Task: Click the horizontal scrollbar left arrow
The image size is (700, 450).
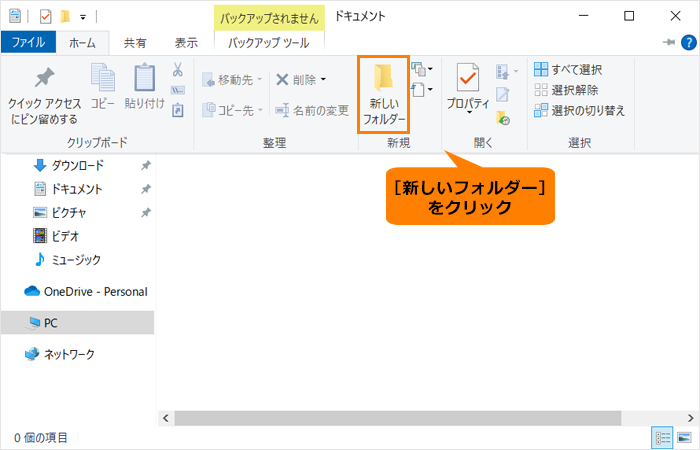Action: coord(166,418)
